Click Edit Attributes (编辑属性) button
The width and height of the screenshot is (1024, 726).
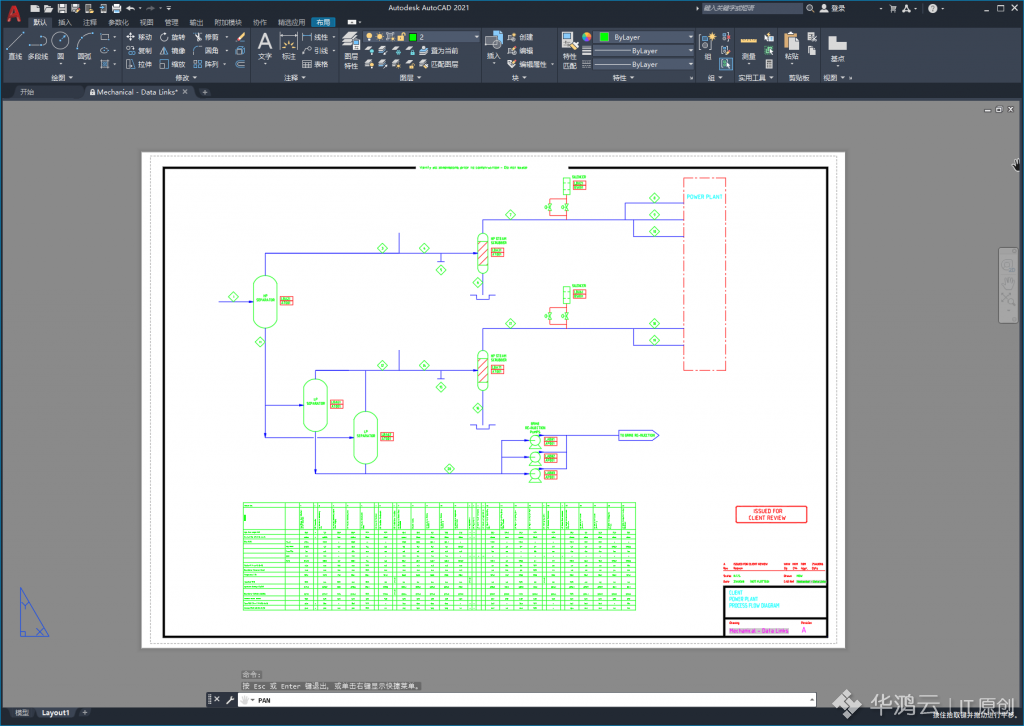[x=528, y=64]
